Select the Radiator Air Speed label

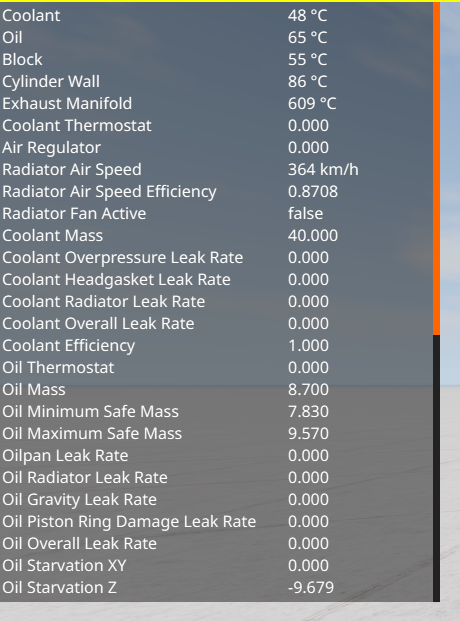point(72,170)
